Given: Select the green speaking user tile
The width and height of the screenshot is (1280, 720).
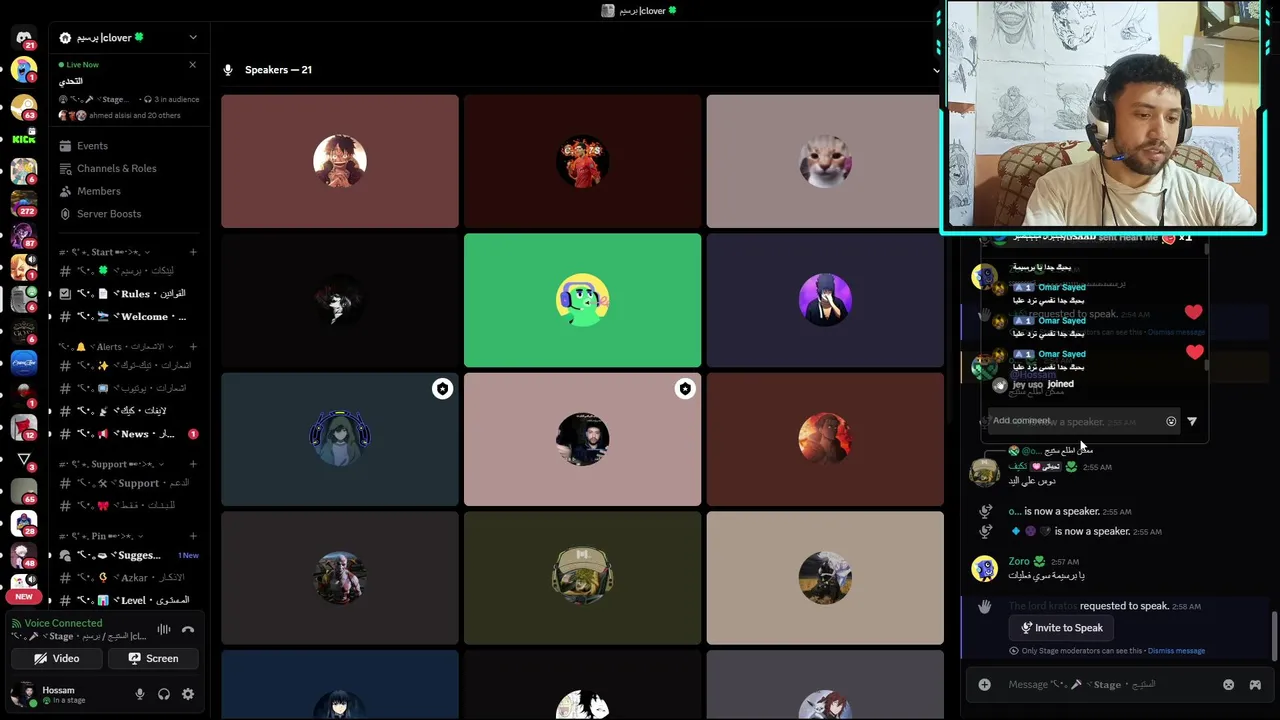Looking at the screenshot, I should click(583, 300).
